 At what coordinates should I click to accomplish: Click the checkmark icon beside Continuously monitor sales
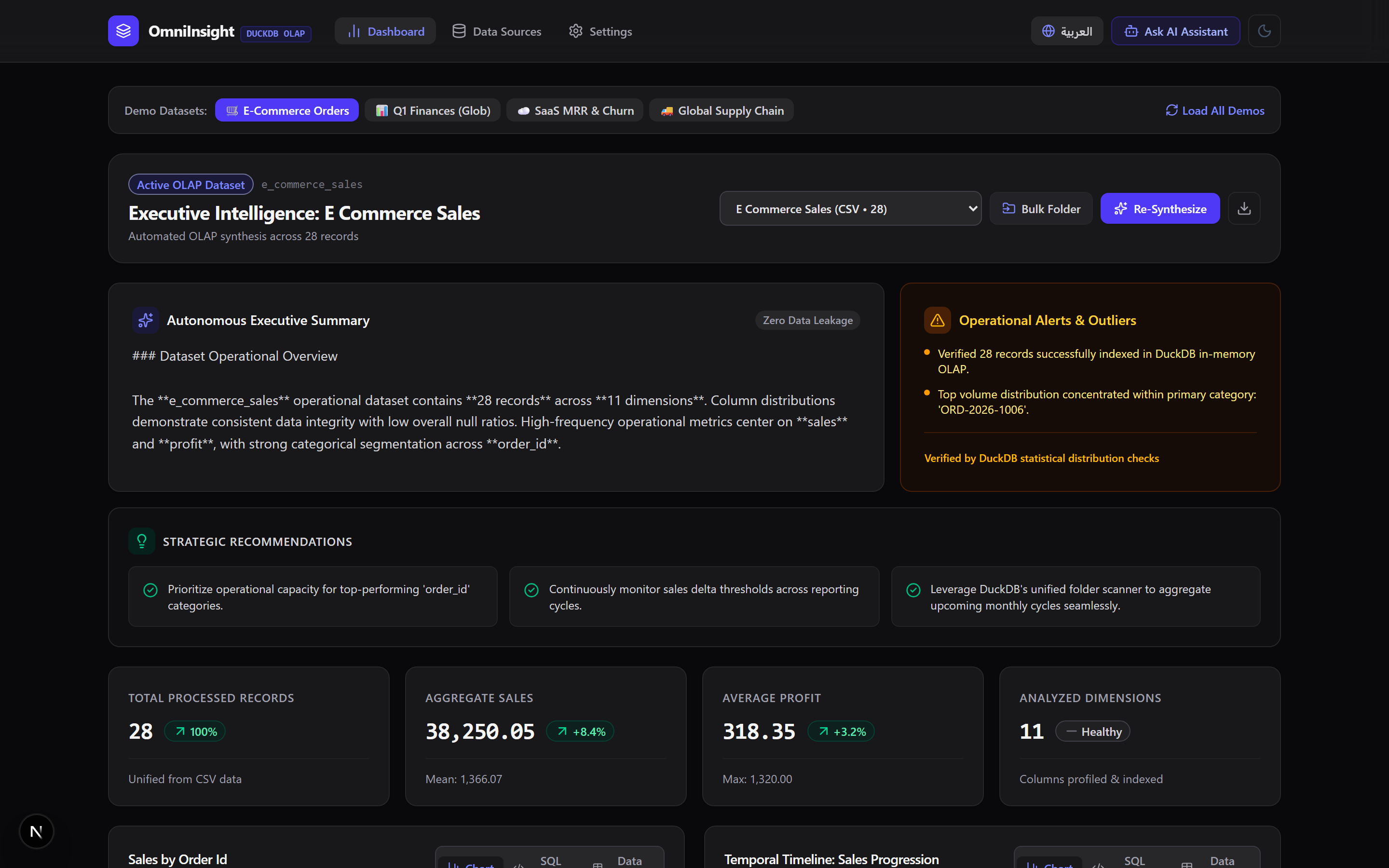point(531,590)
